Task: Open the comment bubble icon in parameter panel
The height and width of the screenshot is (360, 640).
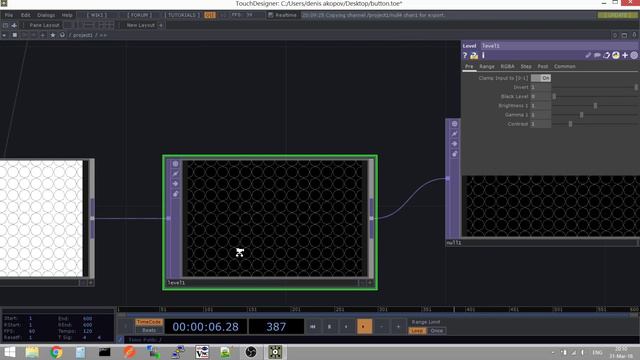Action: (x=597, y=56)
